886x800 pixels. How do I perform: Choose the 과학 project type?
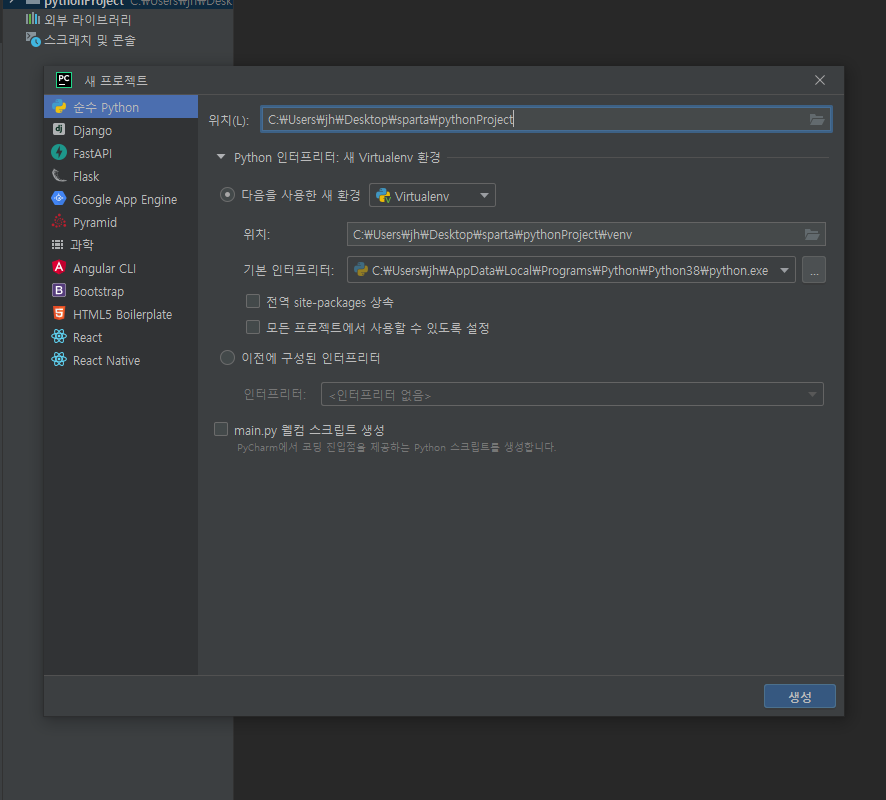[121, 245]
